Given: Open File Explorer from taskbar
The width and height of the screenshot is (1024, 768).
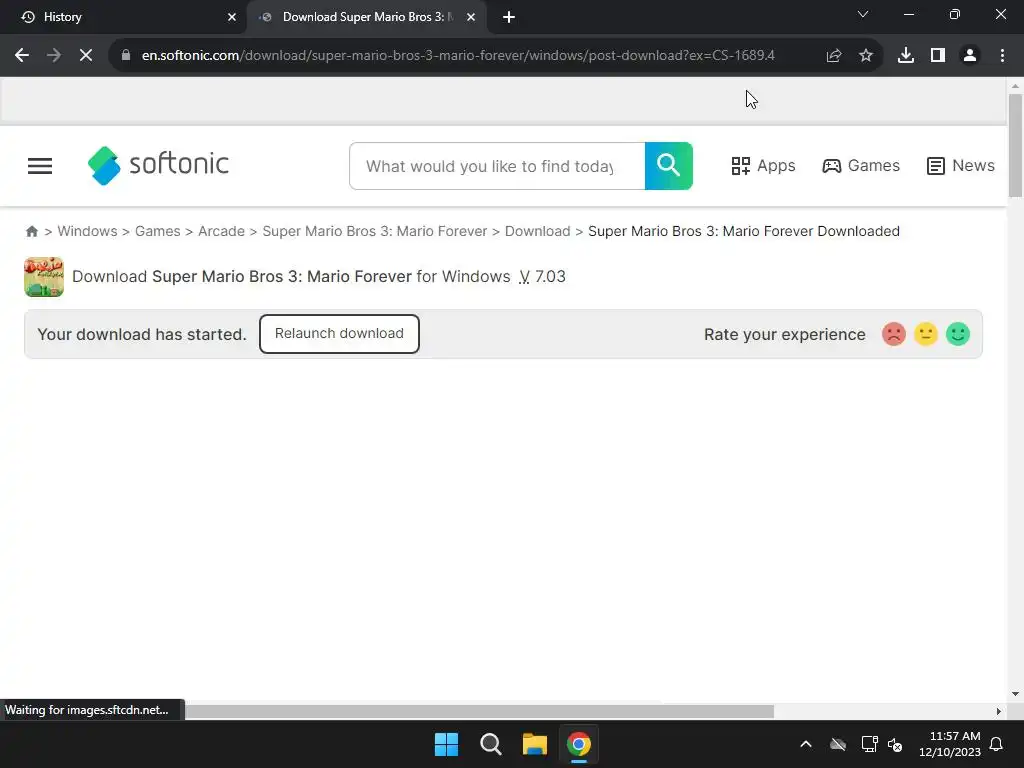Looking at the screenshot, I should tap(535, 744).
